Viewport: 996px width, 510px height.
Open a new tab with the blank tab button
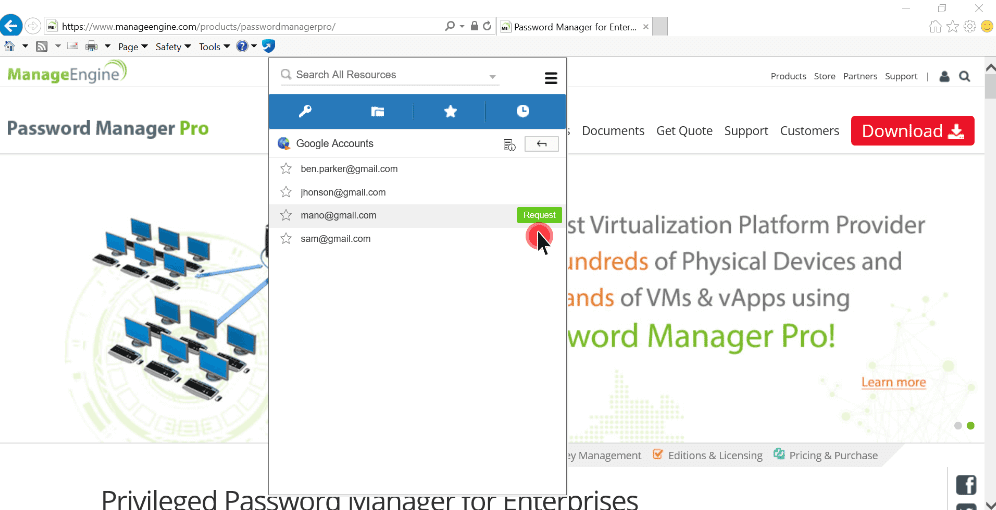[660, 27]
